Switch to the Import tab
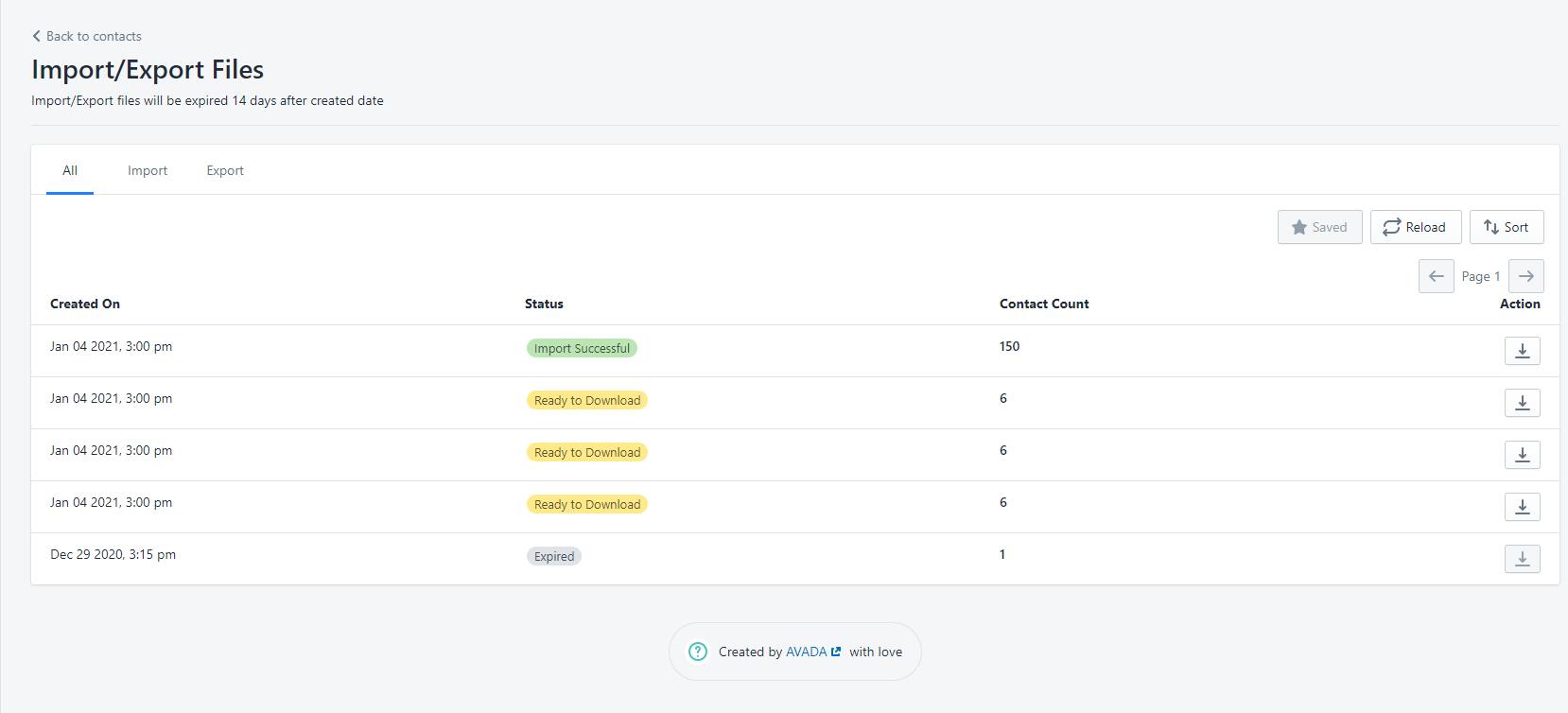Image resolution: width=1568 pixels, height=713 pixels. [148, 171]
